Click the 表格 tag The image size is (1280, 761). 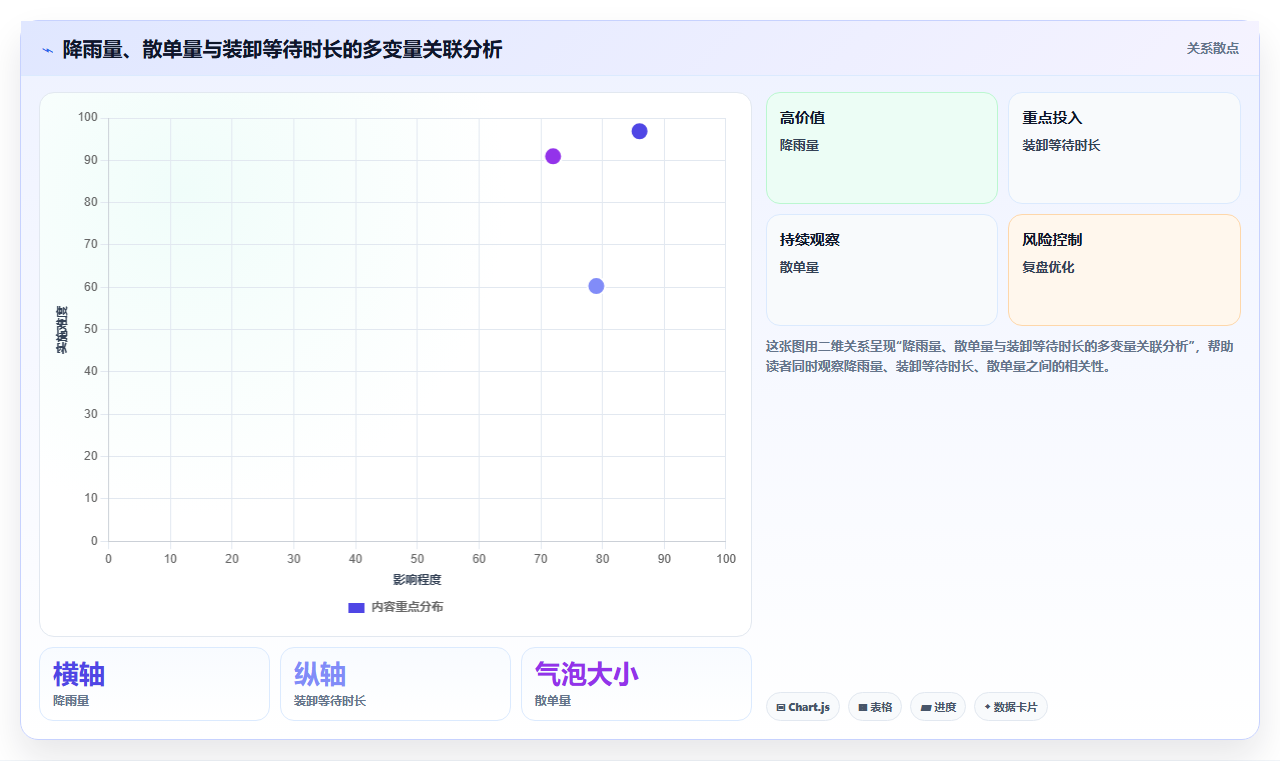pyautogui.click(x=875, y=707)
